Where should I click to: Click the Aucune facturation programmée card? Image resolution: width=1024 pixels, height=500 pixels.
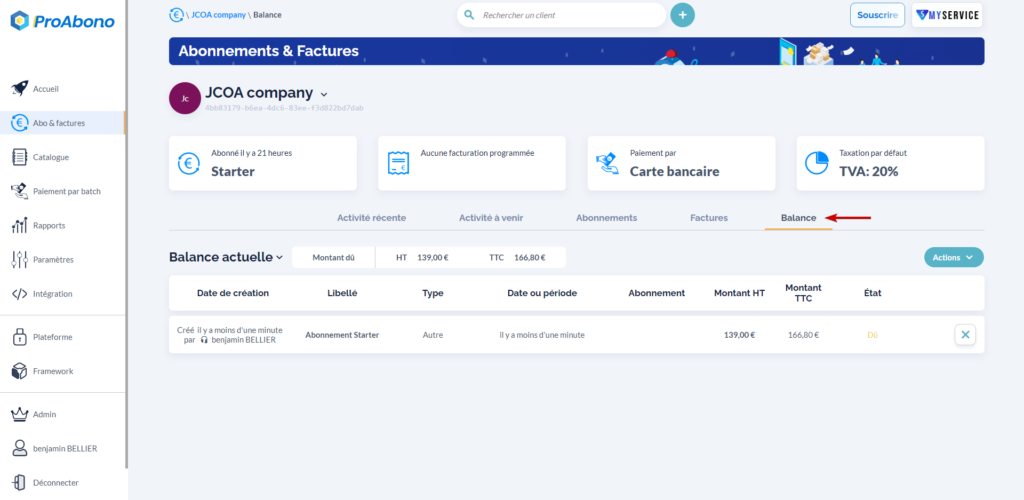[x=472, y=163]
